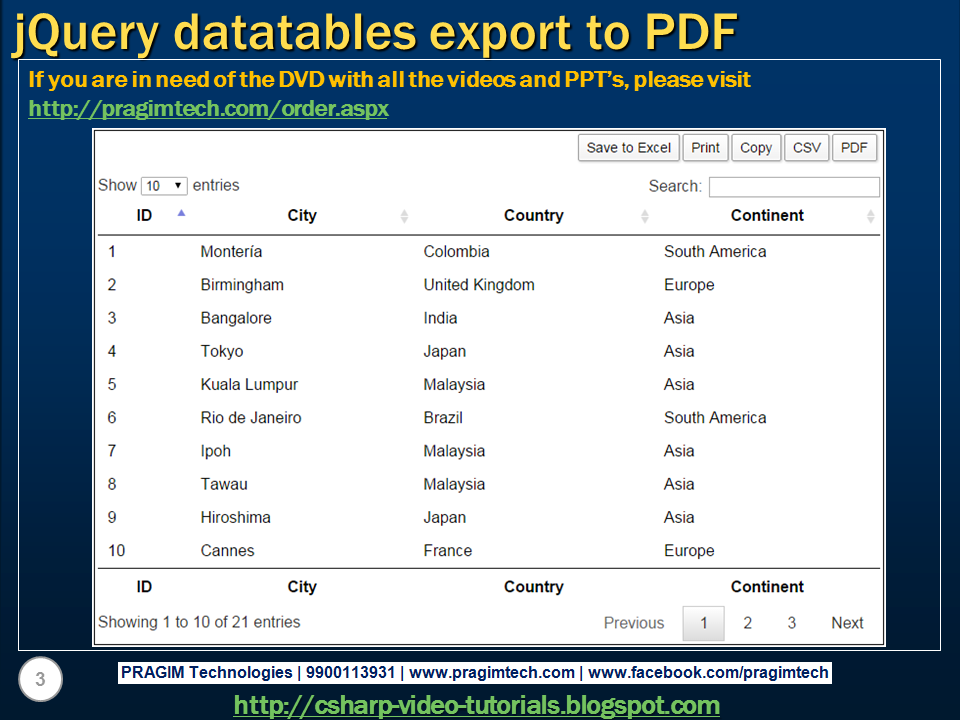Sort the City column using its sort arrow
Image resolution: width=960 pixels, height=720 pixels.
point(404,215)
